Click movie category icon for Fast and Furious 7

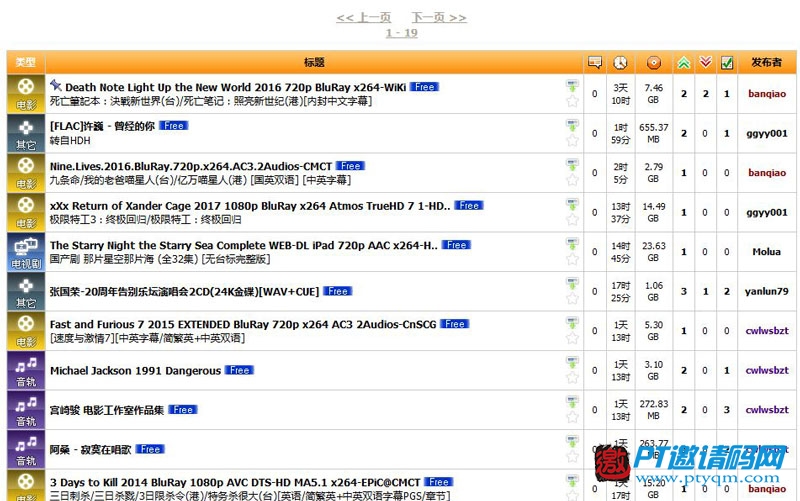24,330
